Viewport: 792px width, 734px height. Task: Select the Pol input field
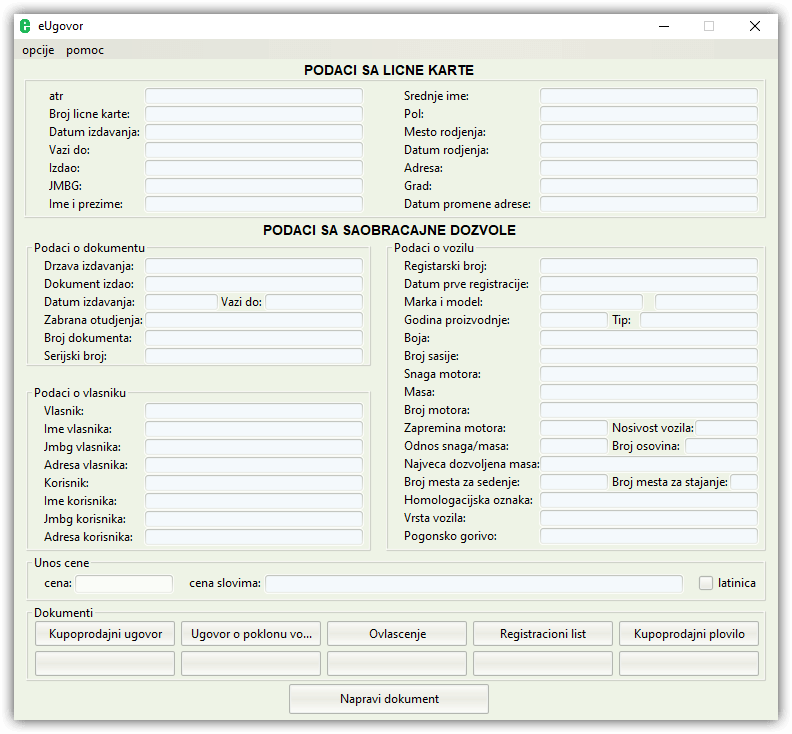(649, 114)
